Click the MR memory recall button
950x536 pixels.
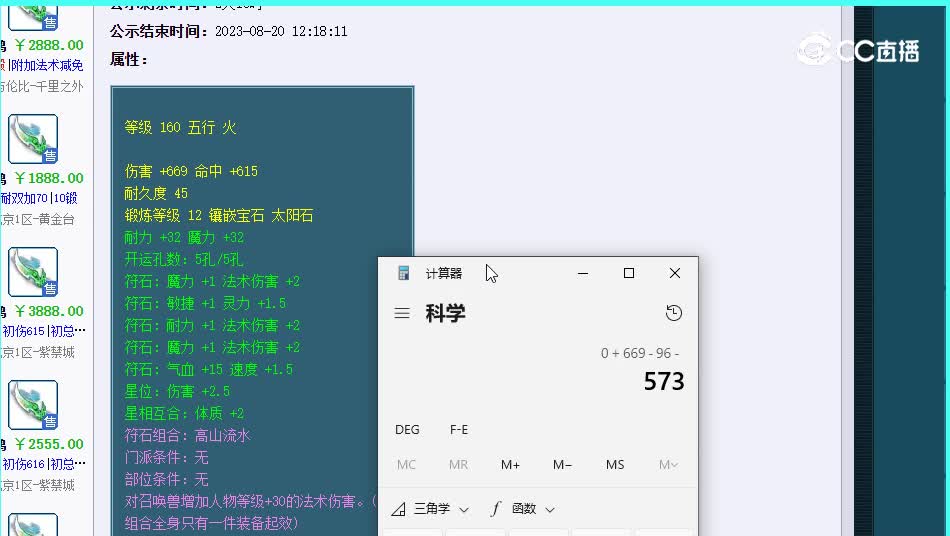[458, 465]
